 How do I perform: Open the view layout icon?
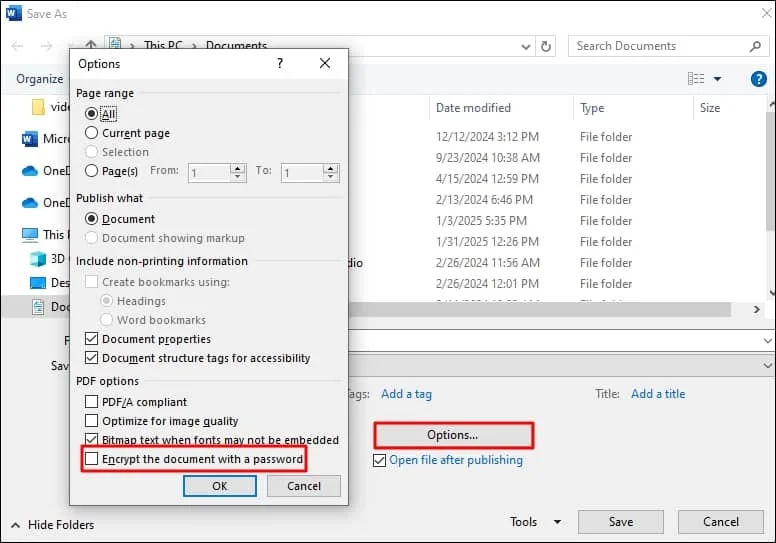coord(696,79)
